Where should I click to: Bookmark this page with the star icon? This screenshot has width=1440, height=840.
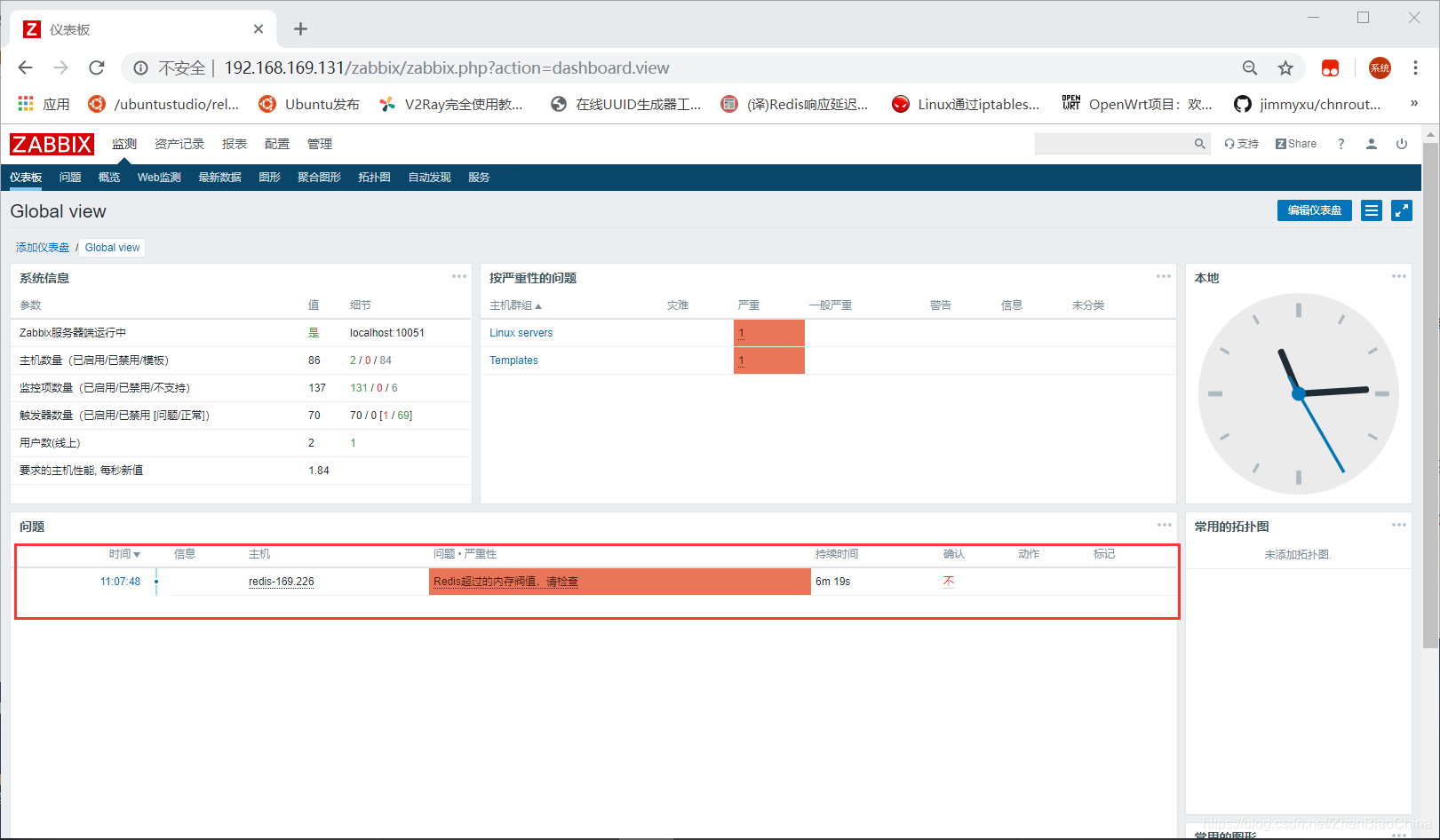click(1285, 67)
